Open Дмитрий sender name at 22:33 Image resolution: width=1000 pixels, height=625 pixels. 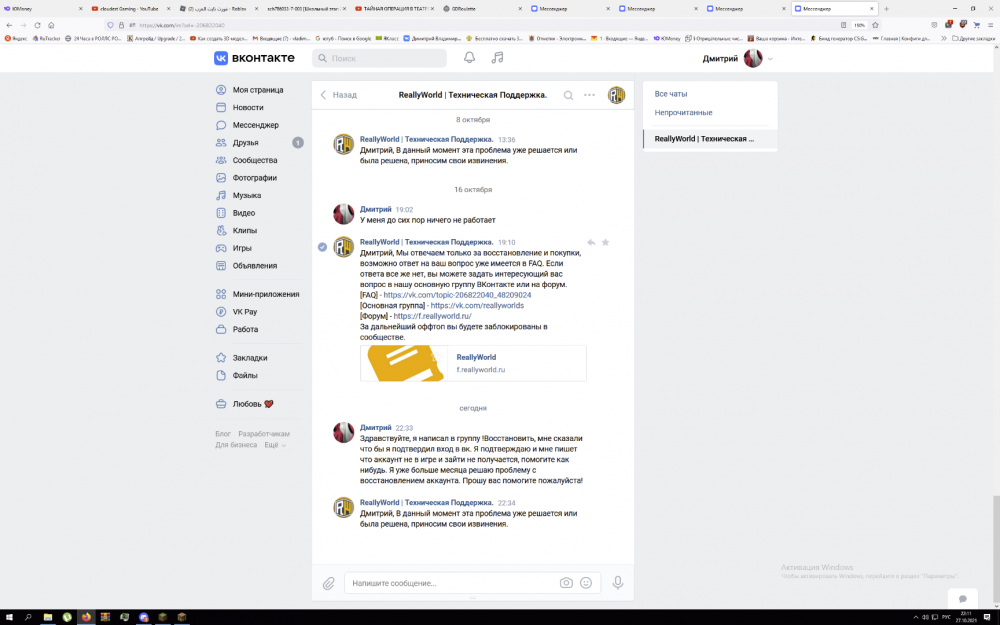point(376,428)
